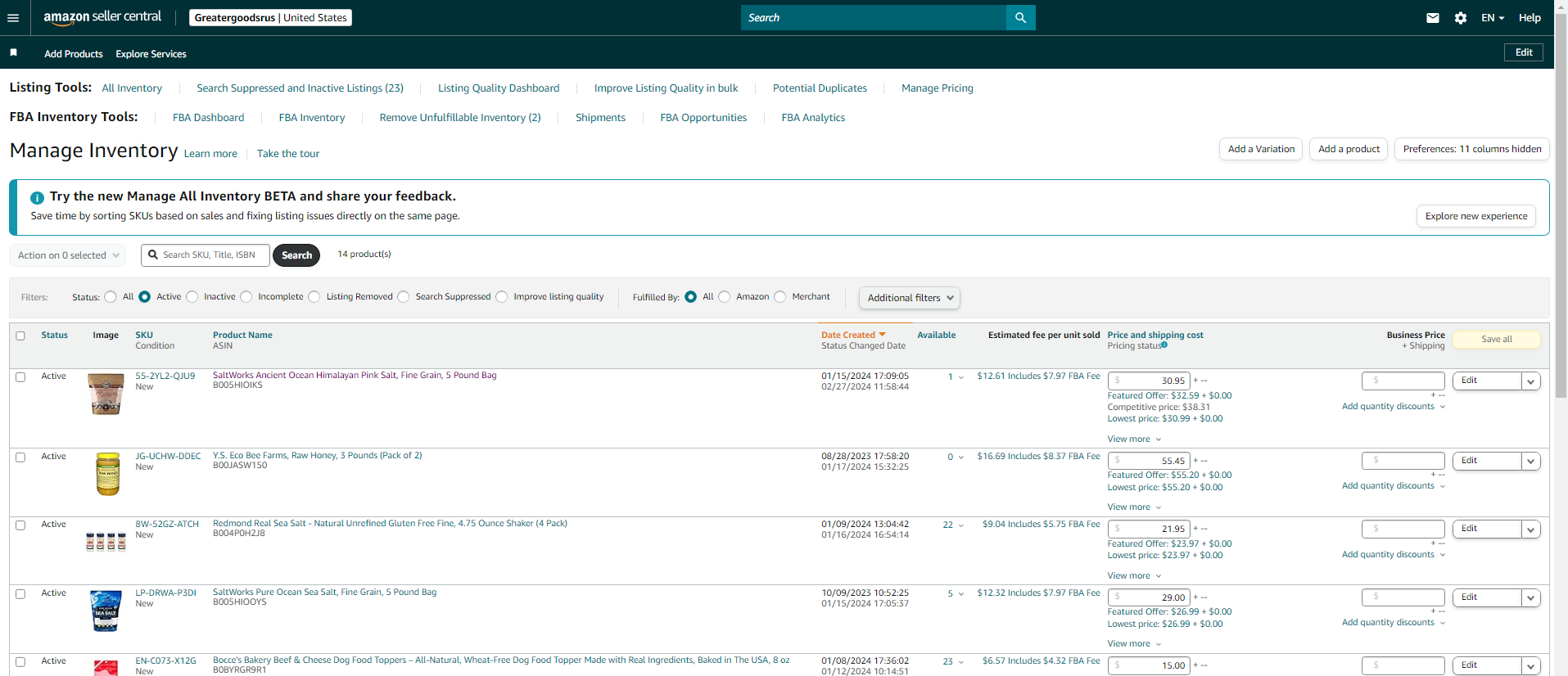The height and width of the screenshot is (676, 1568).
Task: Open the Explore Services menu item
Action: click(x=151, y=54)
